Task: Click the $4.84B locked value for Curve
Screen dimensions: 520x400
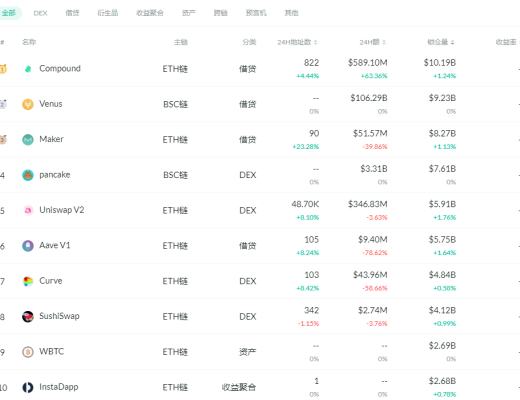Action: point(442,275)
